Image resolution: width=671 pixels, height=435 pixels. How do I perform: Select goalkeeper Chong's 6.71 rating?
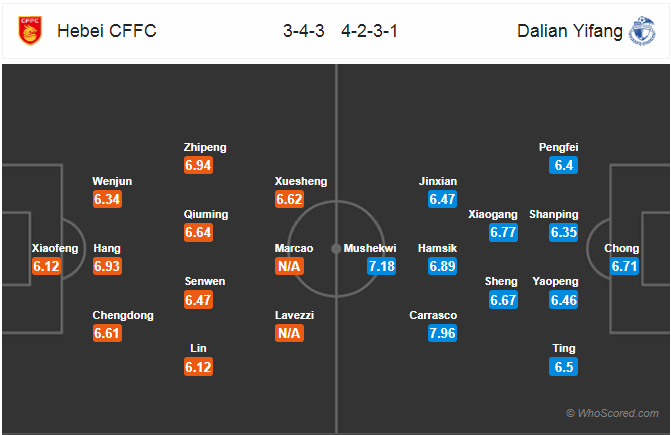(624, 266)
